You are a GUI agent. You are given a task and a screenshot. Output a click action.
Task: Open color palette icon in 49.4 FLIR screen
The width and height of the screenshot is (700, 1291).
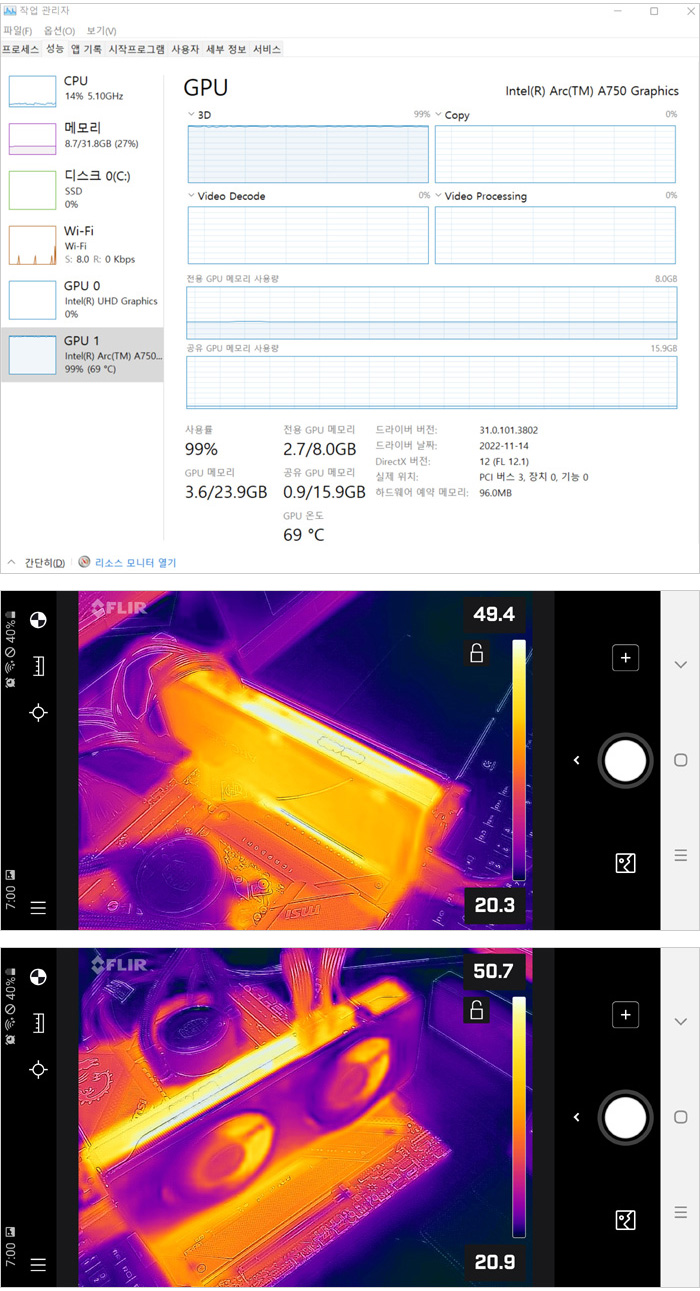(38, 619)
